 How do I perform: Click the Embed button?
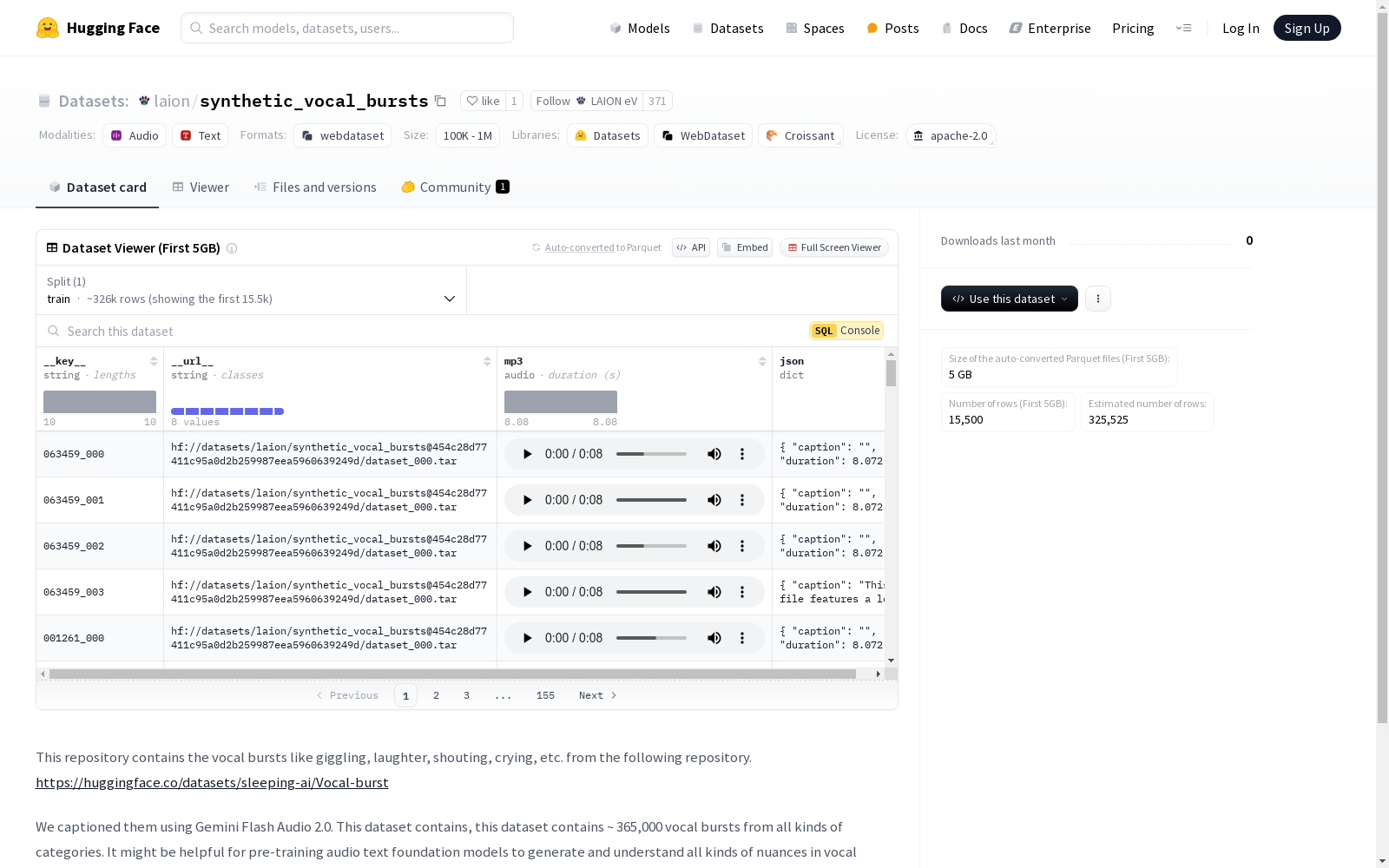[745, 247]
